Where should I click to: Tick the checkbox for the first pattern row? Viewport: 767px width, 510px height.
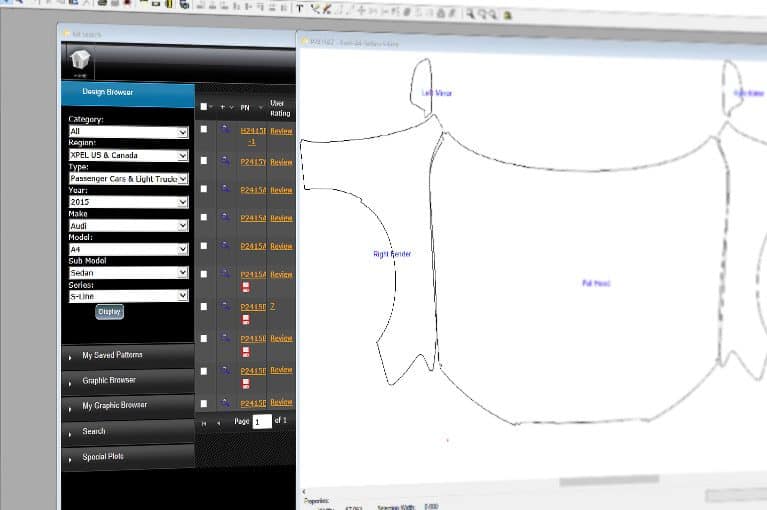[204, 129]
